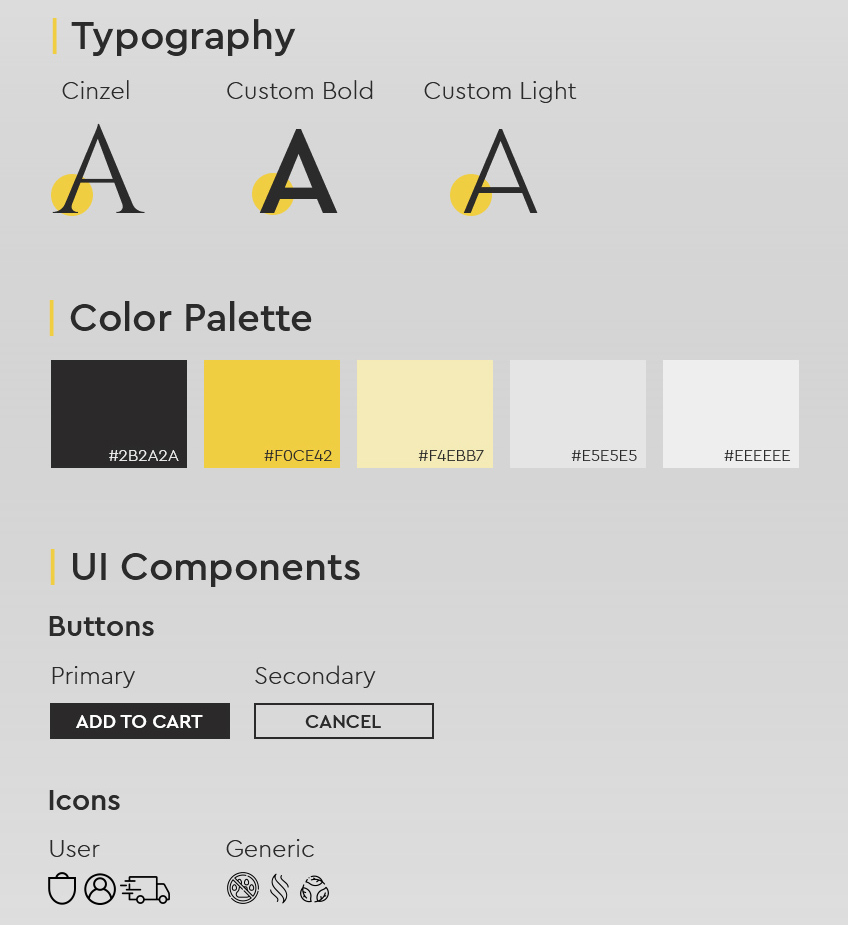Image resolution: width=848 pixels, height=925 pixels.
Task: Click the eco leaves recycling icon
Action: point(315,889)
